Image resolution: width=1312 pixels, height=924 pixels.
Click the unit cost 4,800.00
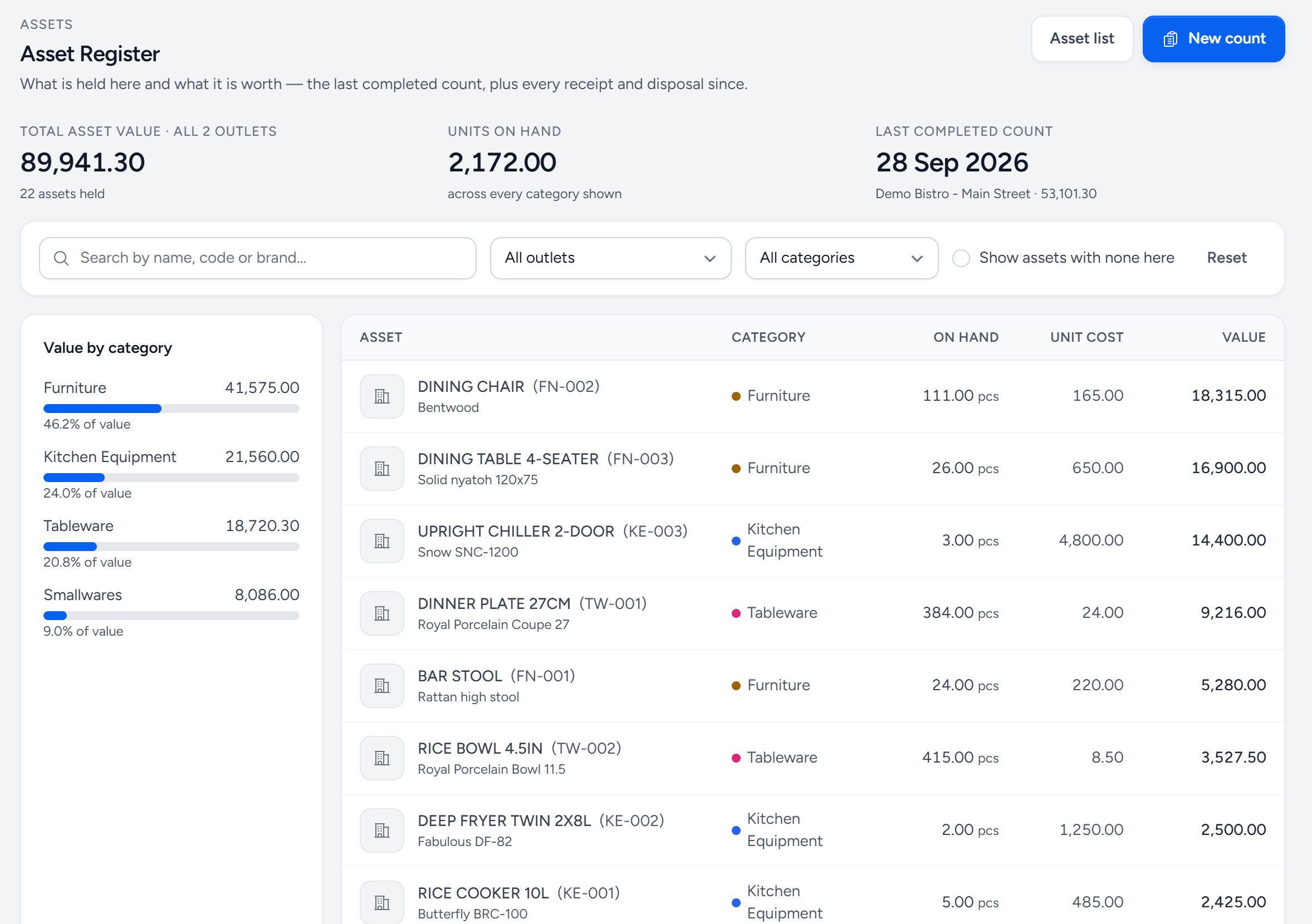pos(1091,540)
